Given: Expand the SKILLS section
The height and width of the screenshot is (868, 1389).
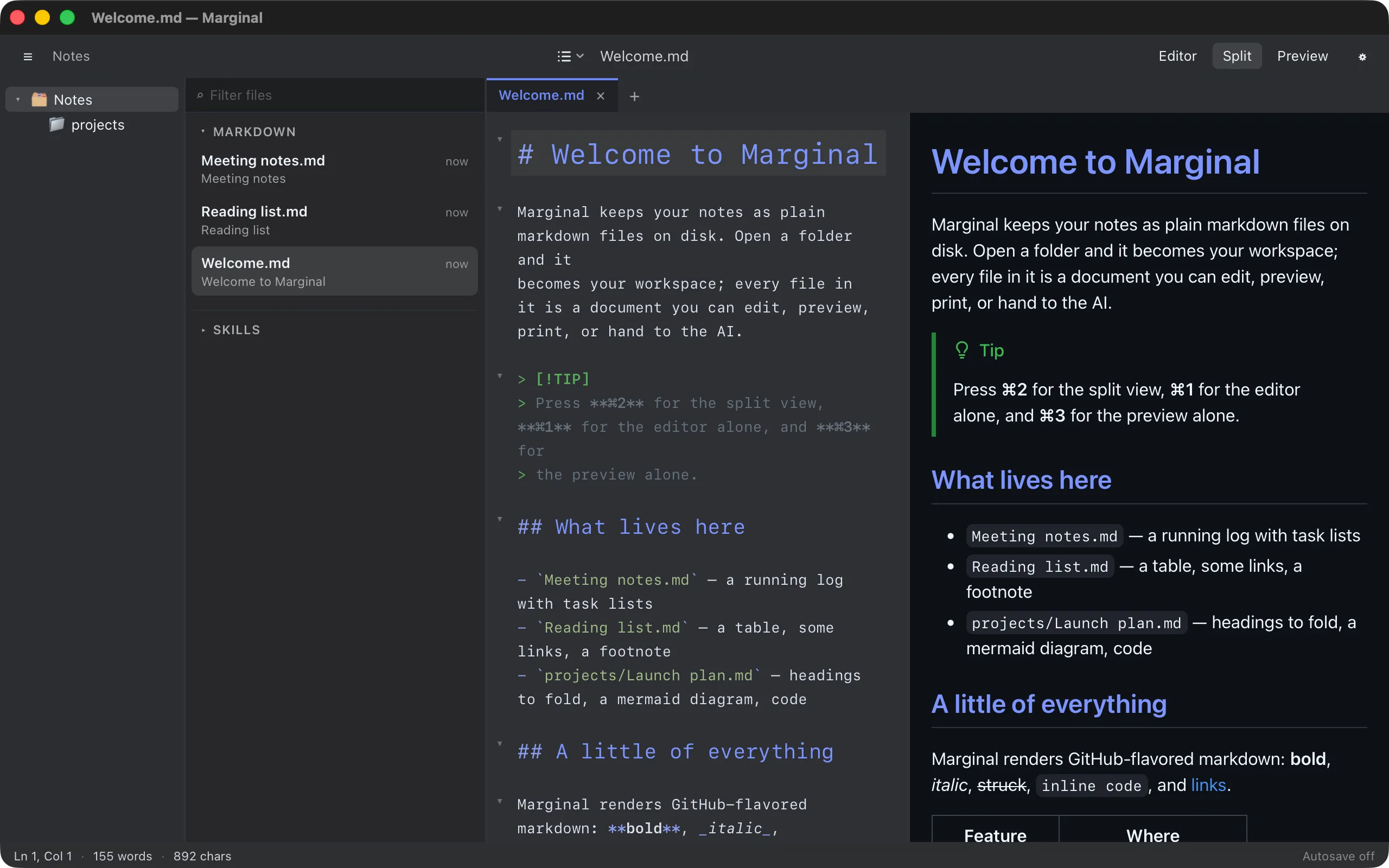Looking at the screenshot, I should (202, 330).
